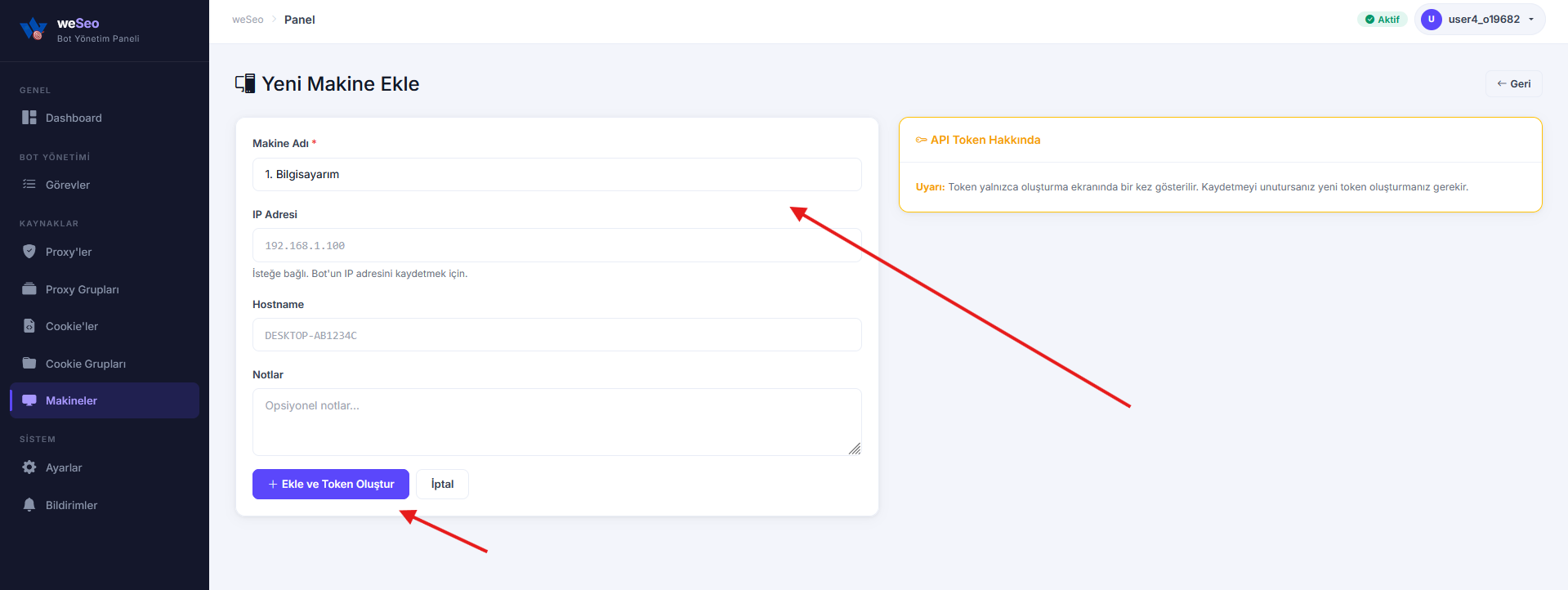Focus the IP Adresi input field

[x=557, y=245]
